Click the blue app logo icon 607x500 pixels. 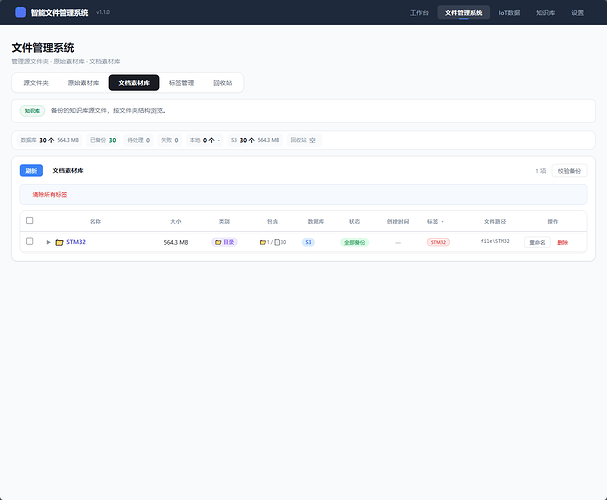click(21, 12)
